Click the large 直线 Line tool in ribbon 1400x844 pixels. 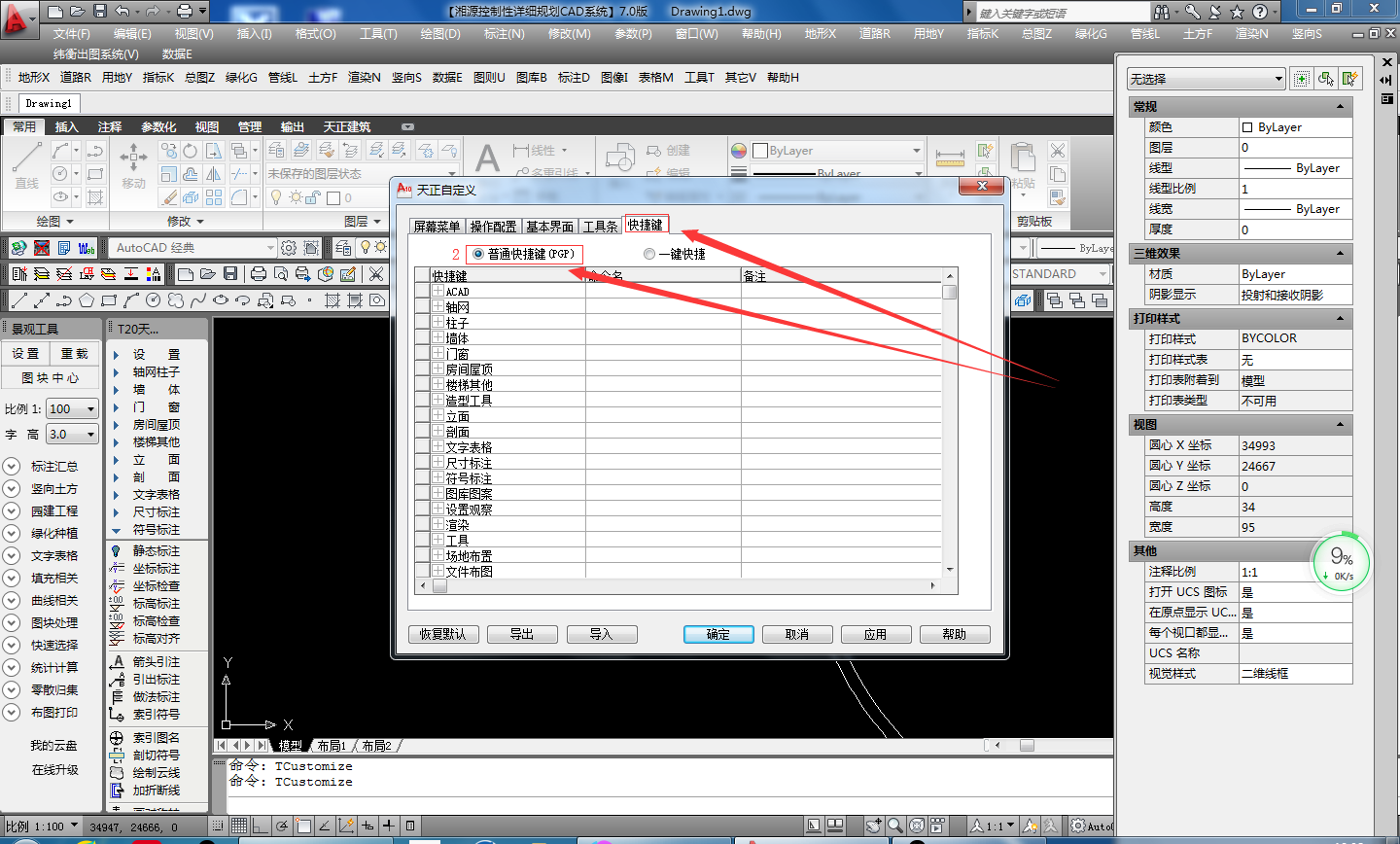point(27,165)
